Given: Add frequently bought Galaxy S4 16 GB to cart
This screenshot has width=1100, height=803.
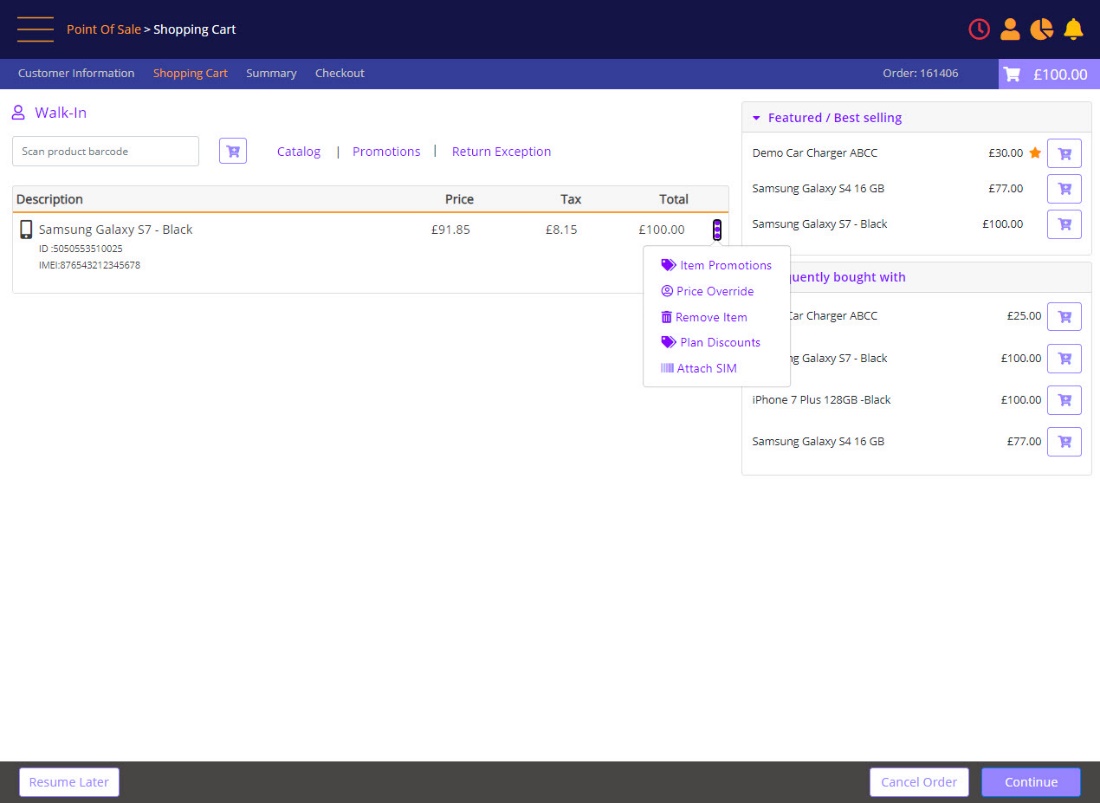Looking at the screenshot, I should 1064,442.
